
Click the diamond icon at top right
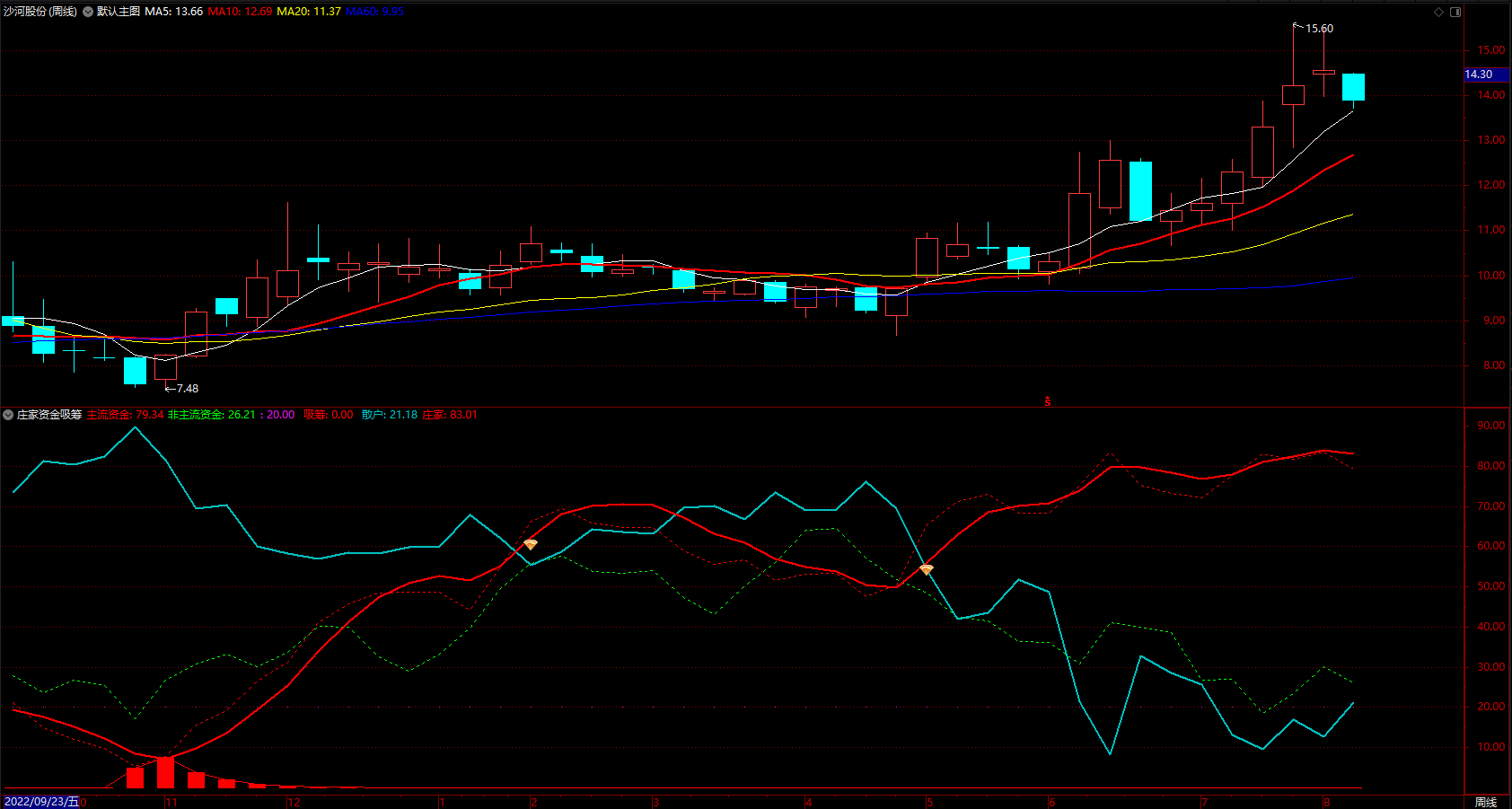click(1438, 12)
